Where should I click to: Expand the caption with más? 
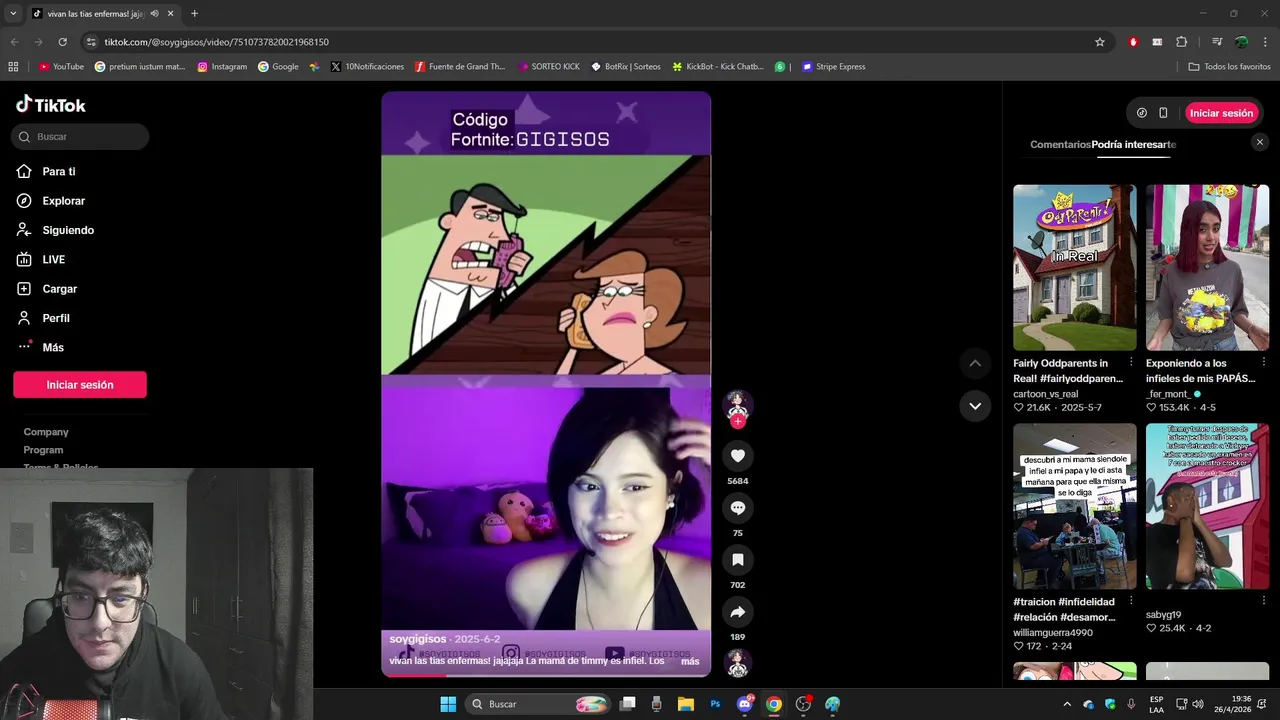(690, 661)
